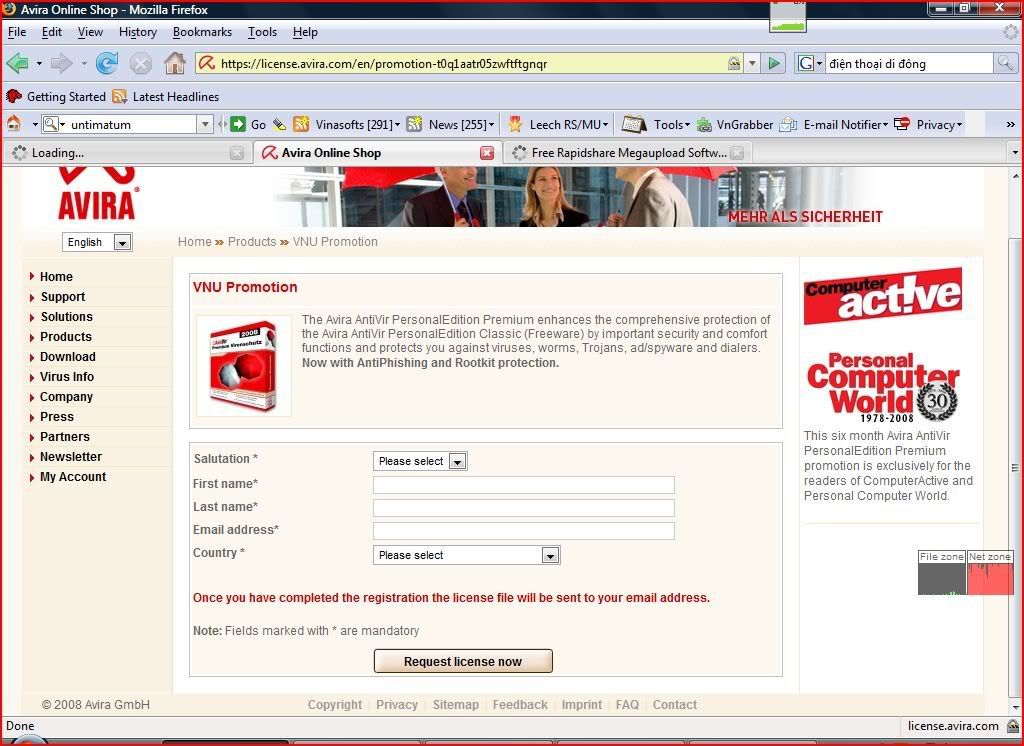The width and height of the screenshot is (1024, 746).
Task: Click the Request license now button
Action: coord(463,661)
